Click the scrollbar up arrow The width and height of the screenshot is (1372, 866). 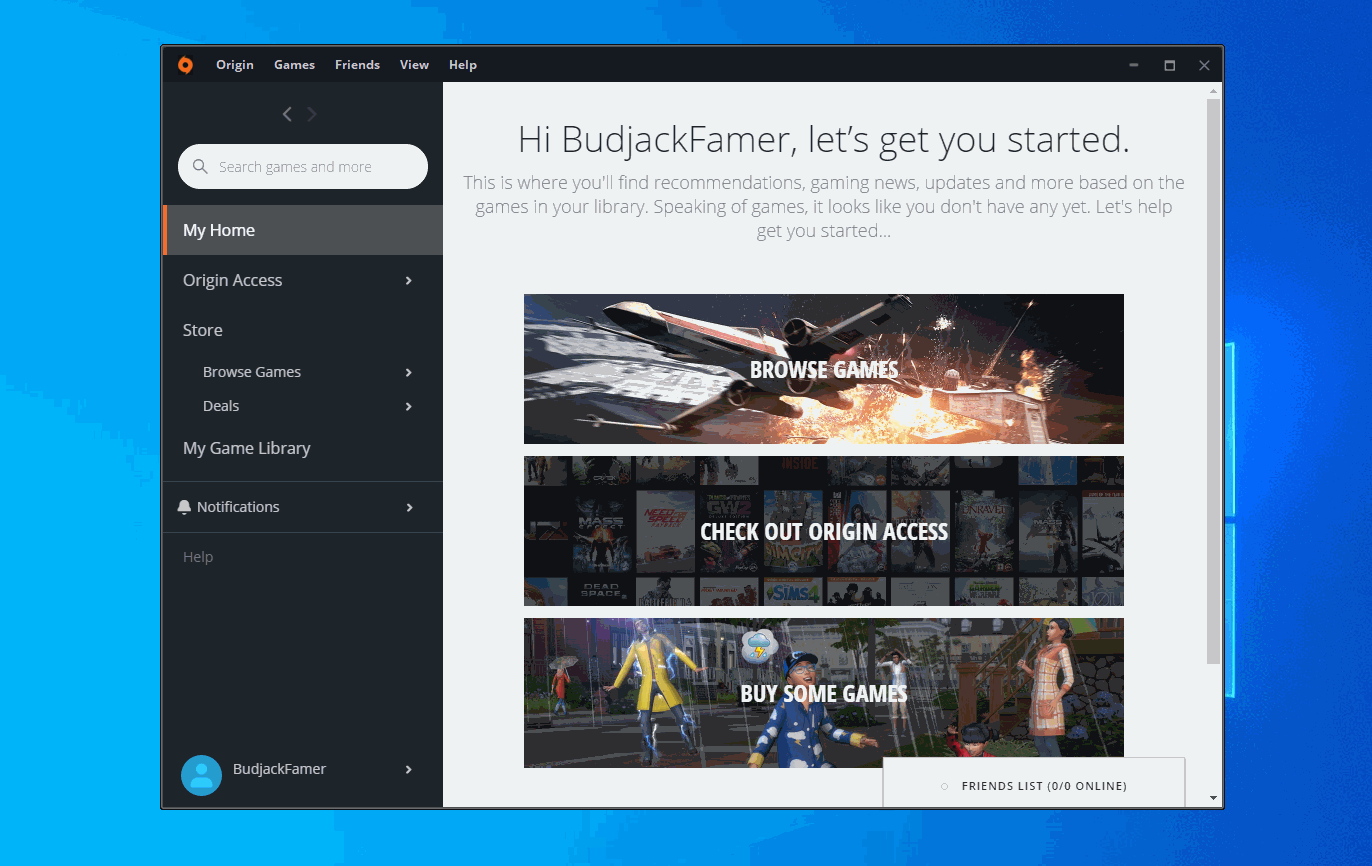[1214, 90]
